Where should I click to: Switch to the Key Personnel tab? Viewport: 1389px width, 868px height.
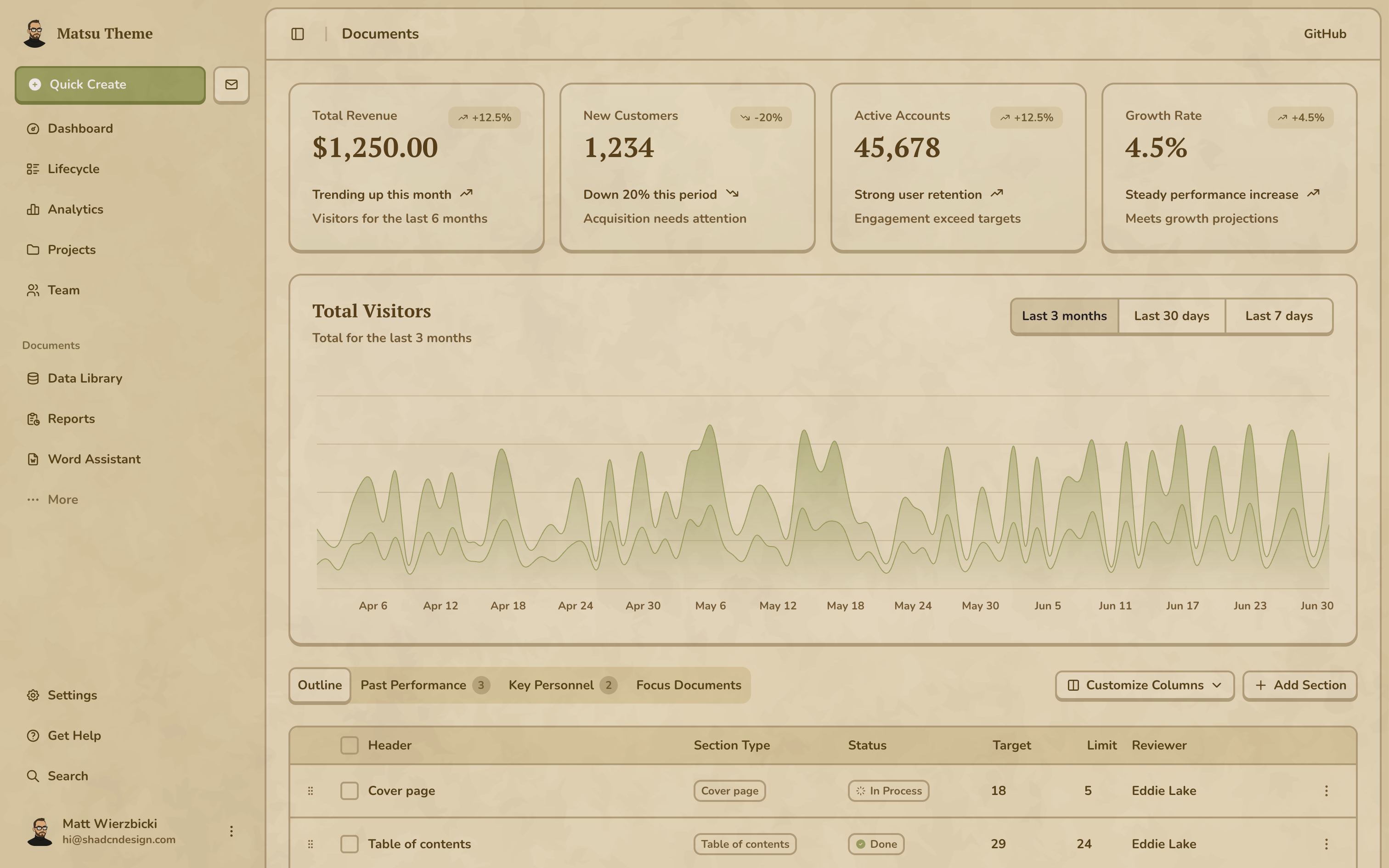pos(563,685)
